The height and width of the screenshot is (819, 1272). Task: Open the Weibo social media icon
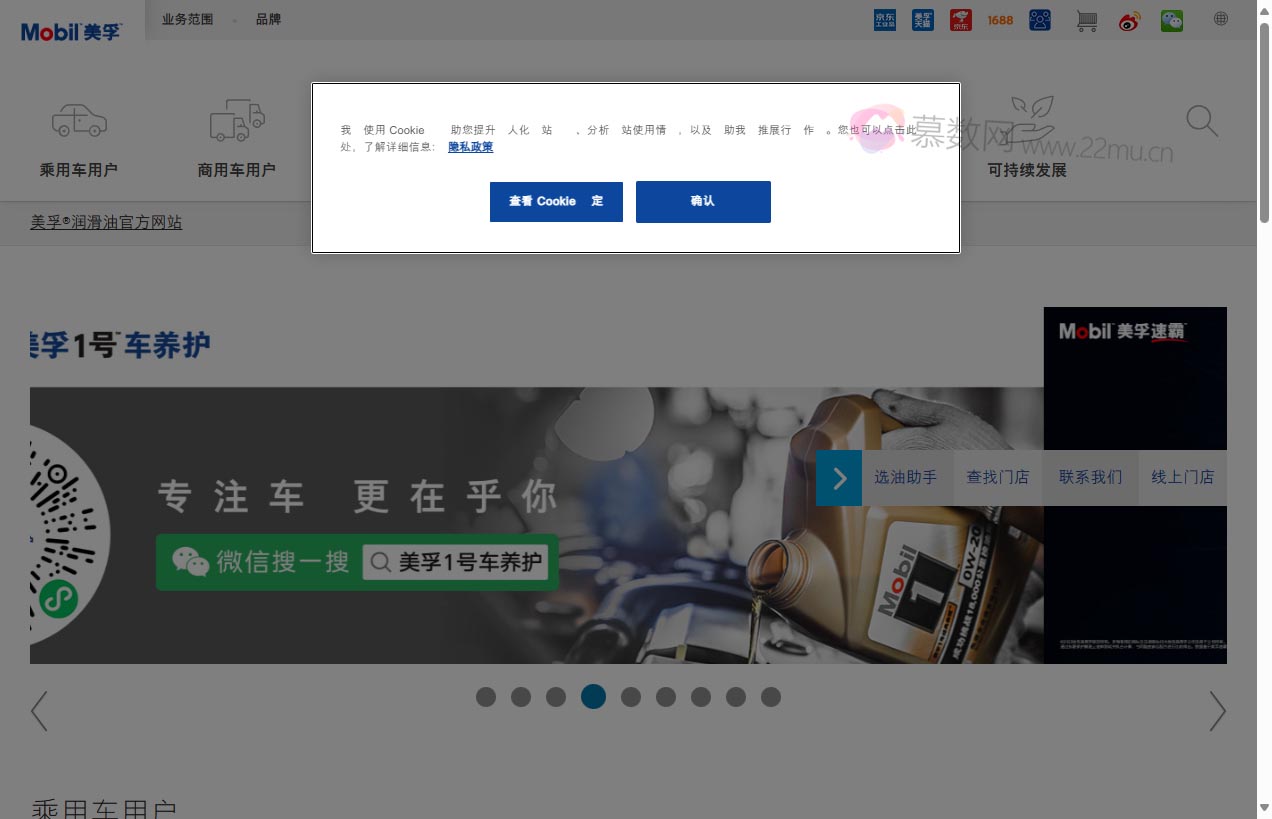pos(1129,20)
